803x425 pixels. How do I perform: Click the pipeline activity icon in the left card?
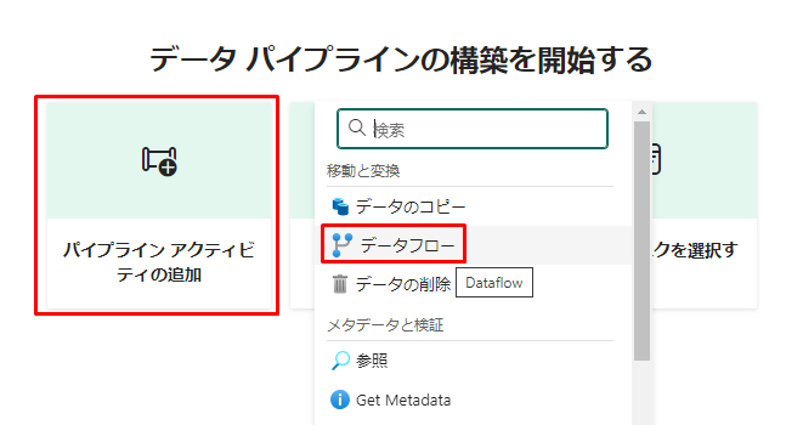159,160
